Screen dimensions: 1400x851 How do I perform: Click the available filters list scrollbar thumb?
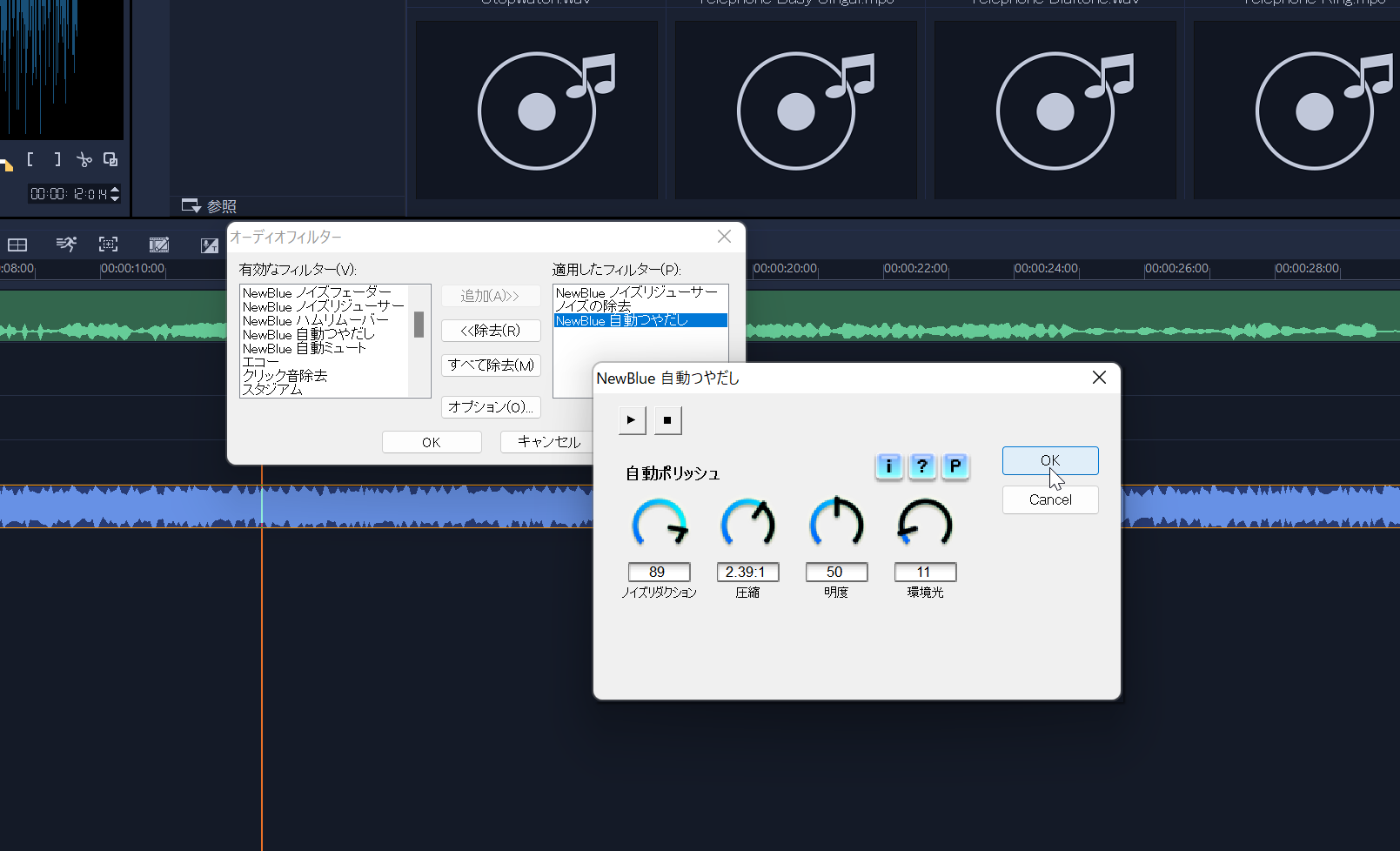[x=419, y=325]
